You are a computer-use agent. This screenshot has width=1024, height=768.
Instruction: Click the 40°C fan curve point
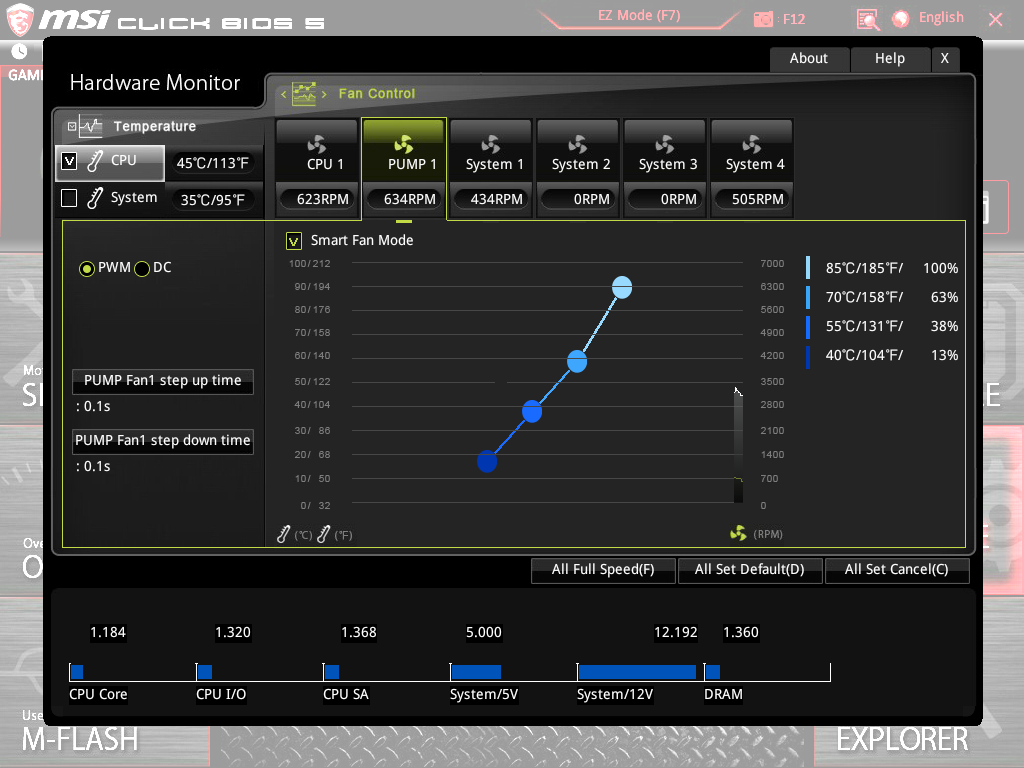[x=487, y=462]
